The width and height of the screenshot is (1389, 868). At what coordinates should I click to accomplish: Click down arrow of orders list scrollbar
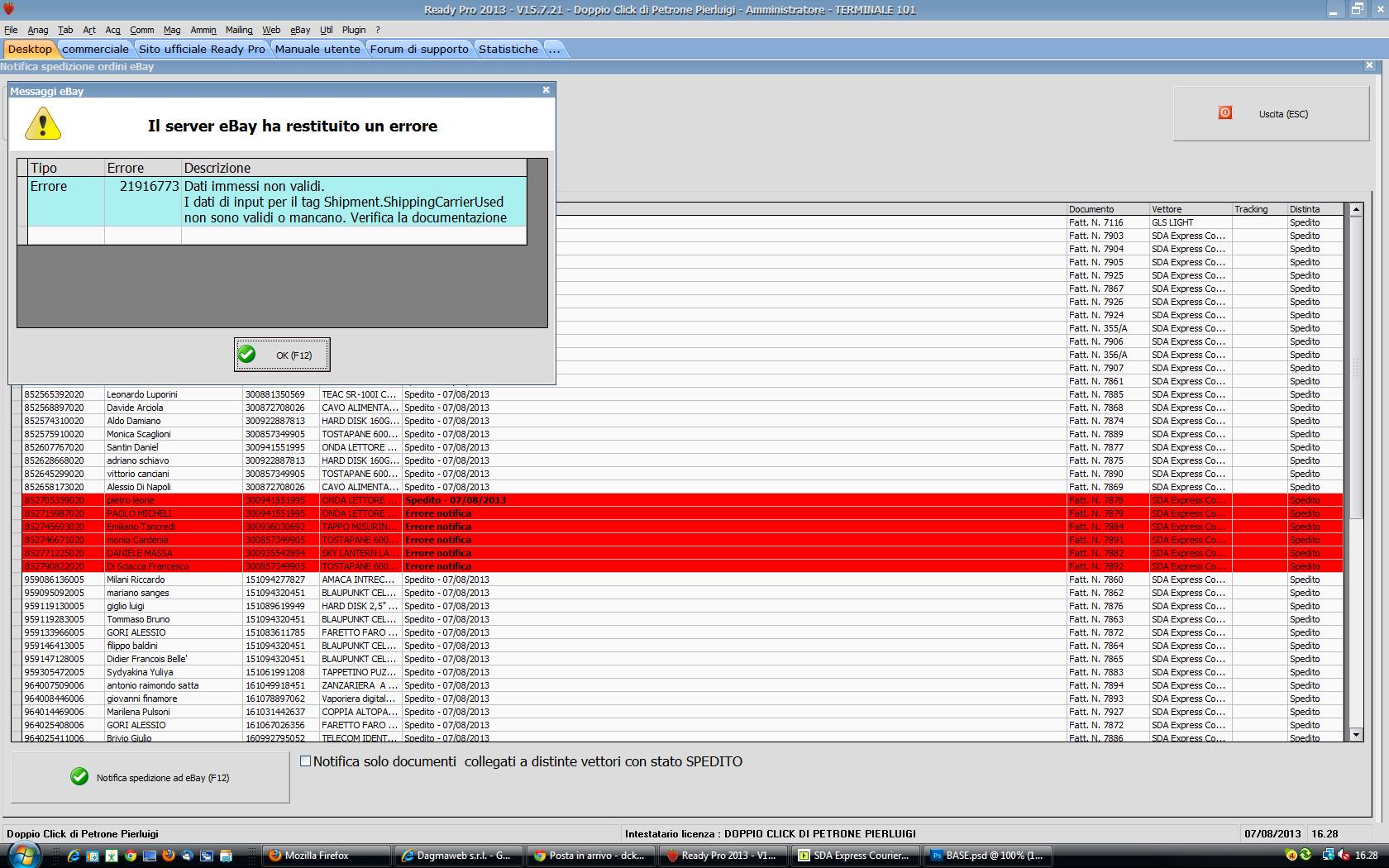pyautogui.click(x=1356, y=734)
